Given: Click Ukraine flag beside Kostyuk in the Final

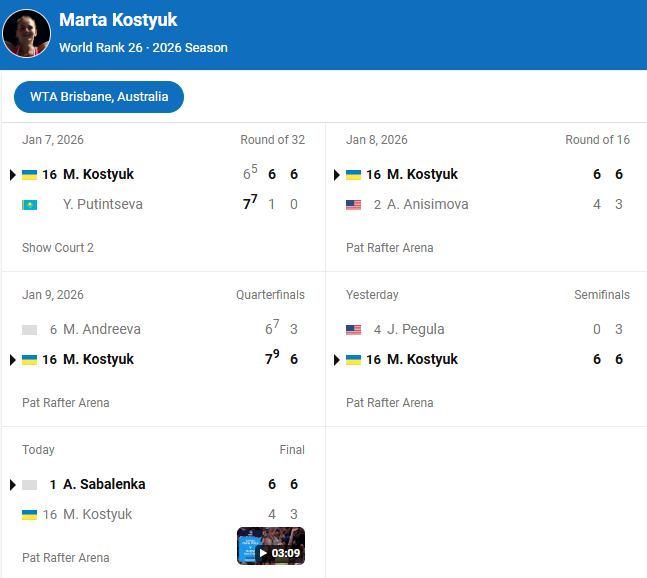Looking at the screenshot, I should 29,515.
